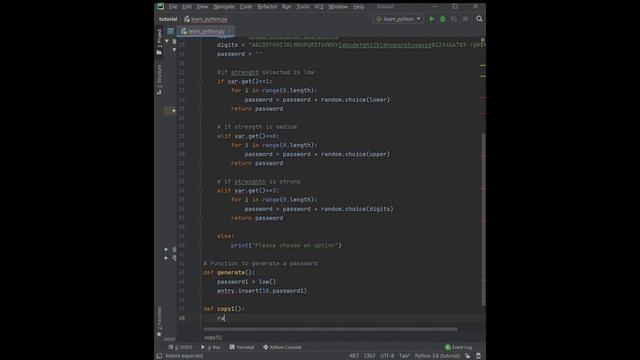Viewport: 640px width, 360px height.
Task: Open the File menu
Action: click(173, 7)
